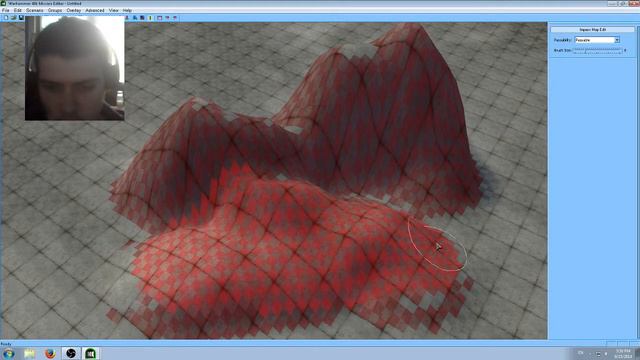The width and height of the screenshot is (640, 360).
Task: Switch to OBS in the taskbar
Action: pos(71,353)
